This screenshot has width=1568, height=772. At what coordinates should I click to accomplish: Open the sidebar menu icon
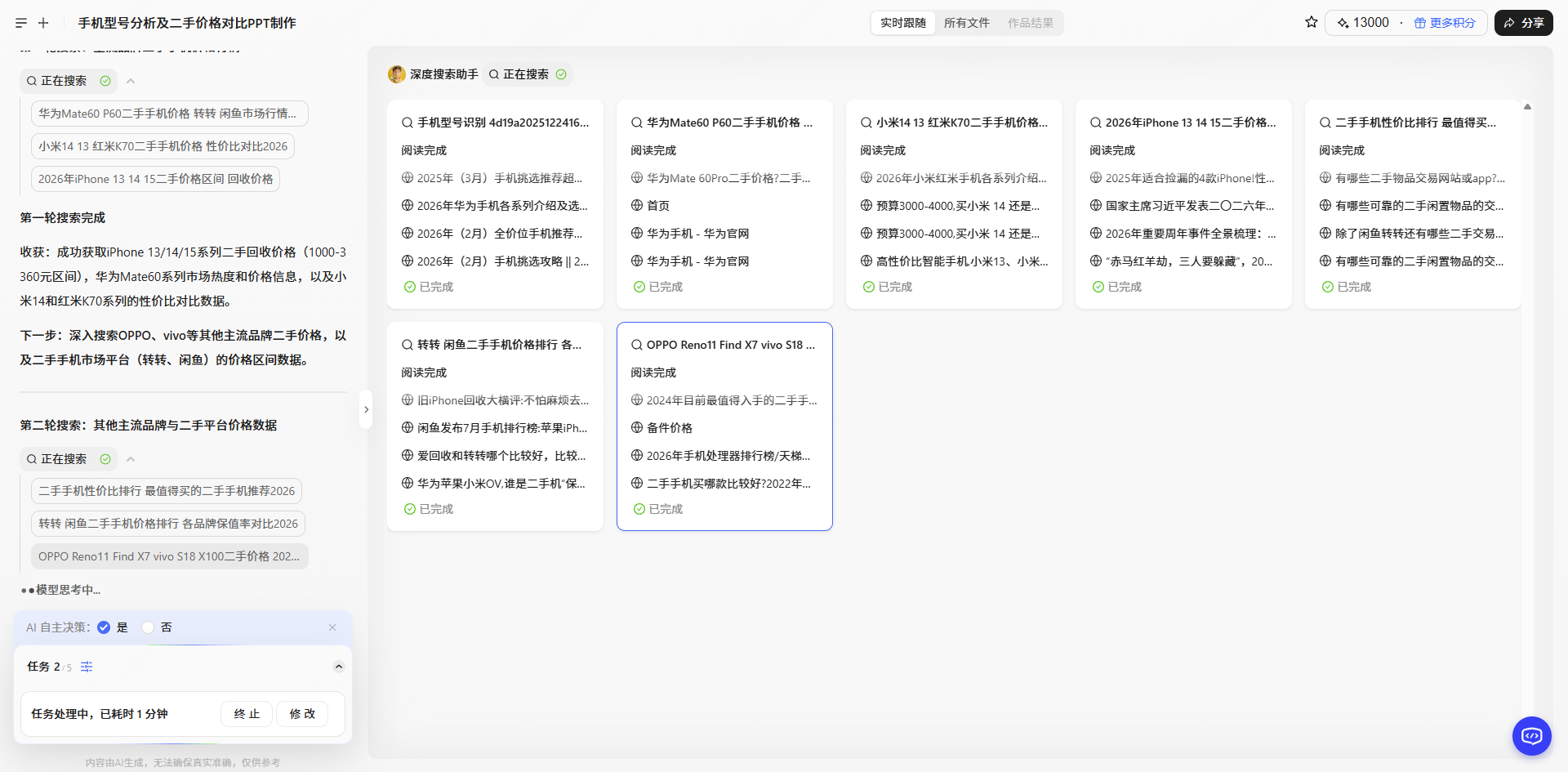[x=20, y=22]
